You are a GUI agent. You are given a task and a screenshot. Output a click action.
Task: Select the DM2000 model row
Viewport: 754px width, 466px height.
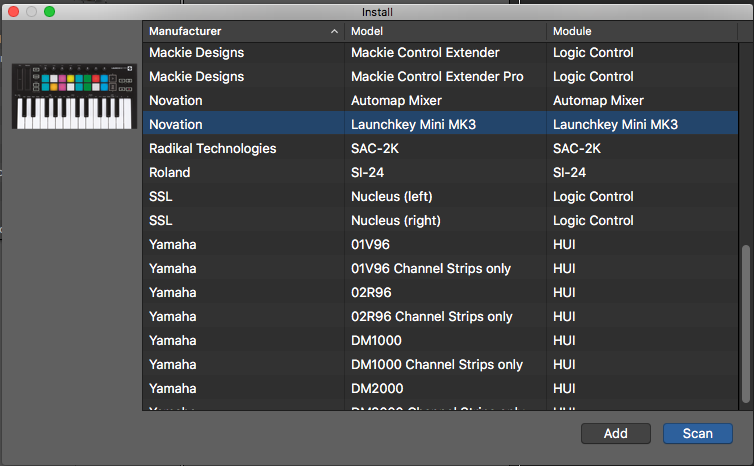[440, 389]
